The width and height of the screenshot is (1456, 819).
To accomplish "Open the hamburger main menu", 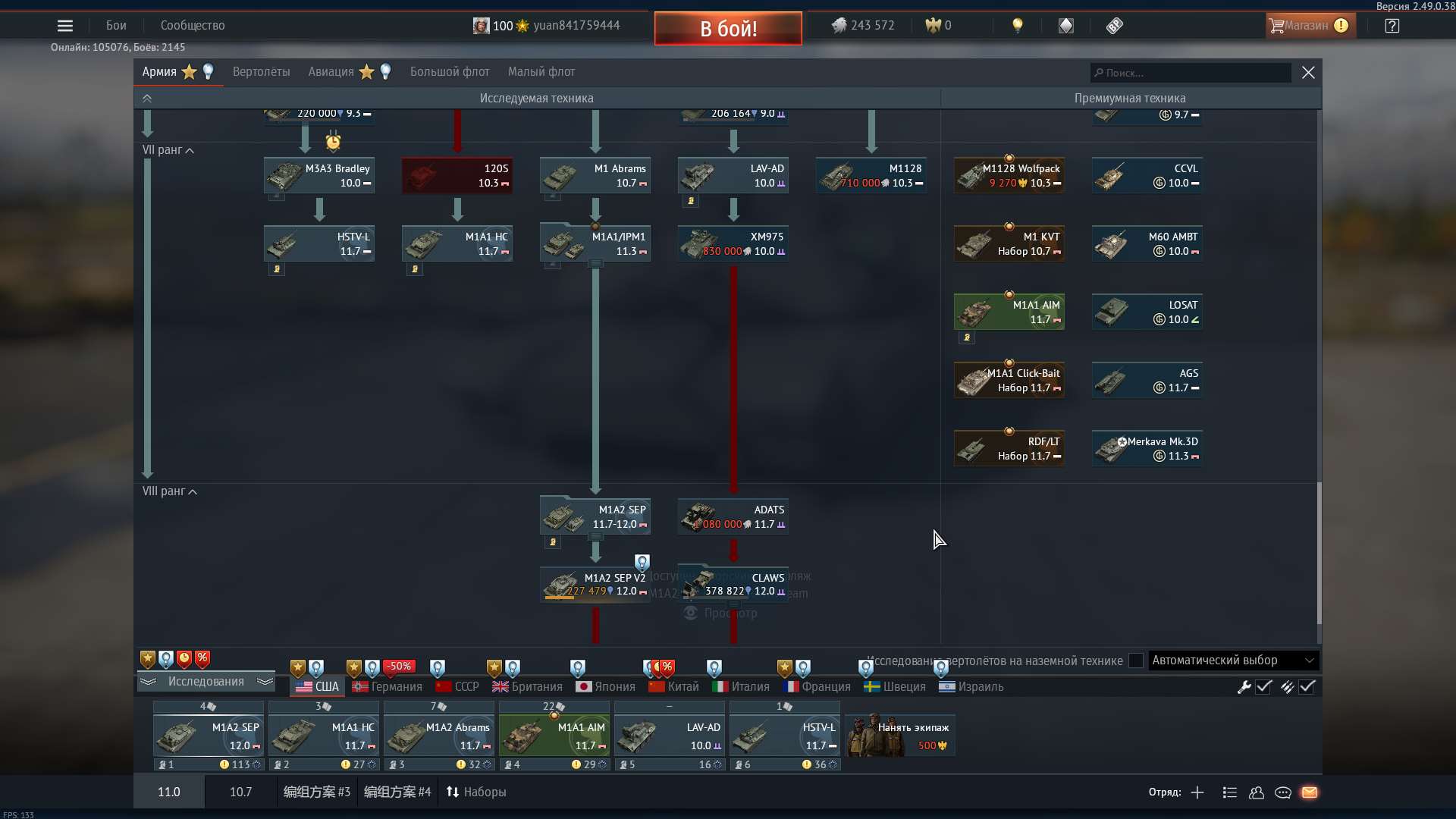I will (65, 26).
